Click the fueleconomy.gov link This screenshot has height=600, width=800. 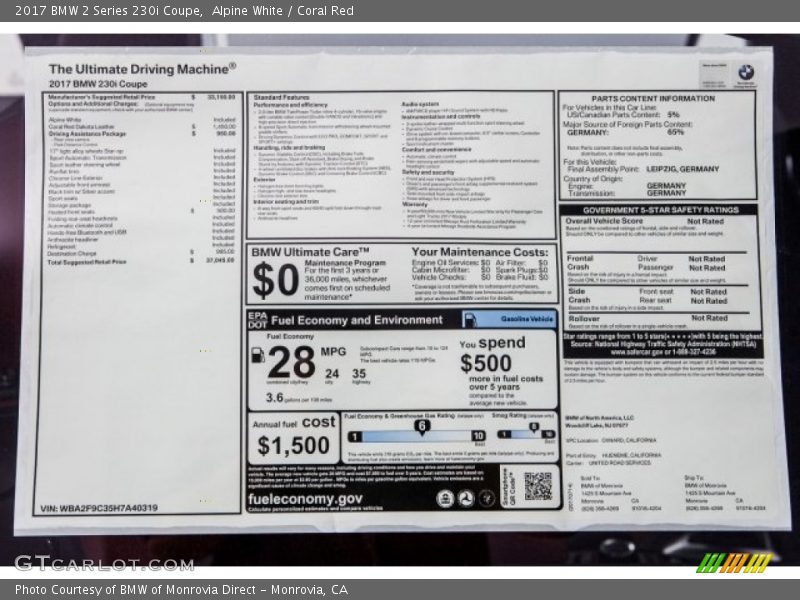tap(306, 497)
